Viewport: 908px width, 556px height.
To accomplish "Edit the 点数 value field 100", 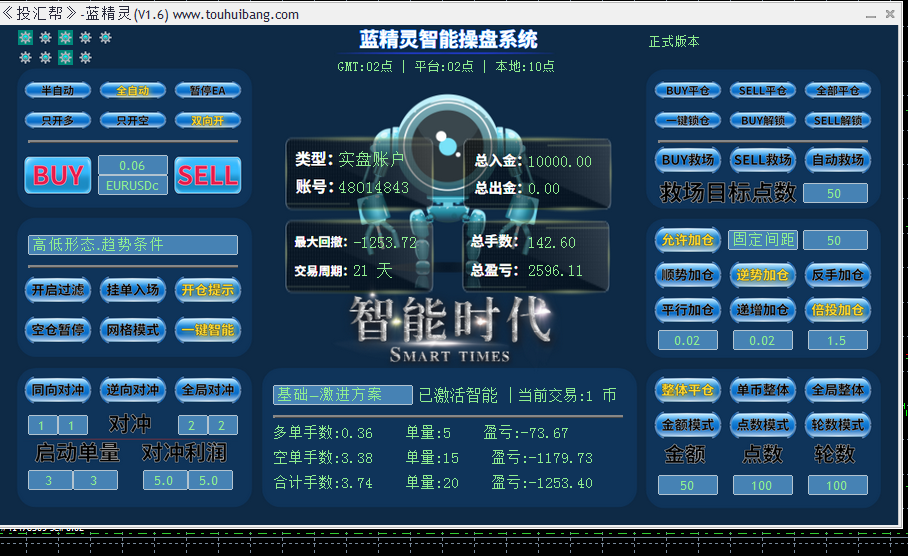I will point(763,485).
